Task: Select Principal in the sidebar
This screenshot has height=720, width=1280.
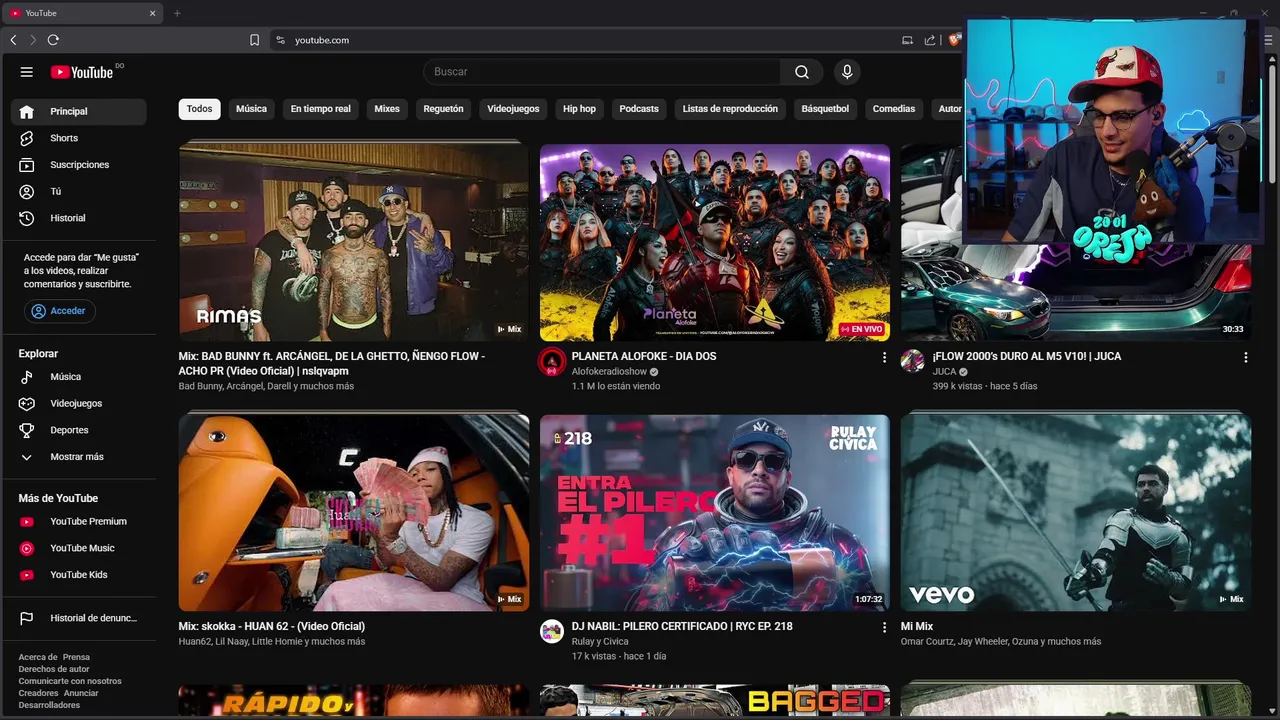Action: coord(79,111)
